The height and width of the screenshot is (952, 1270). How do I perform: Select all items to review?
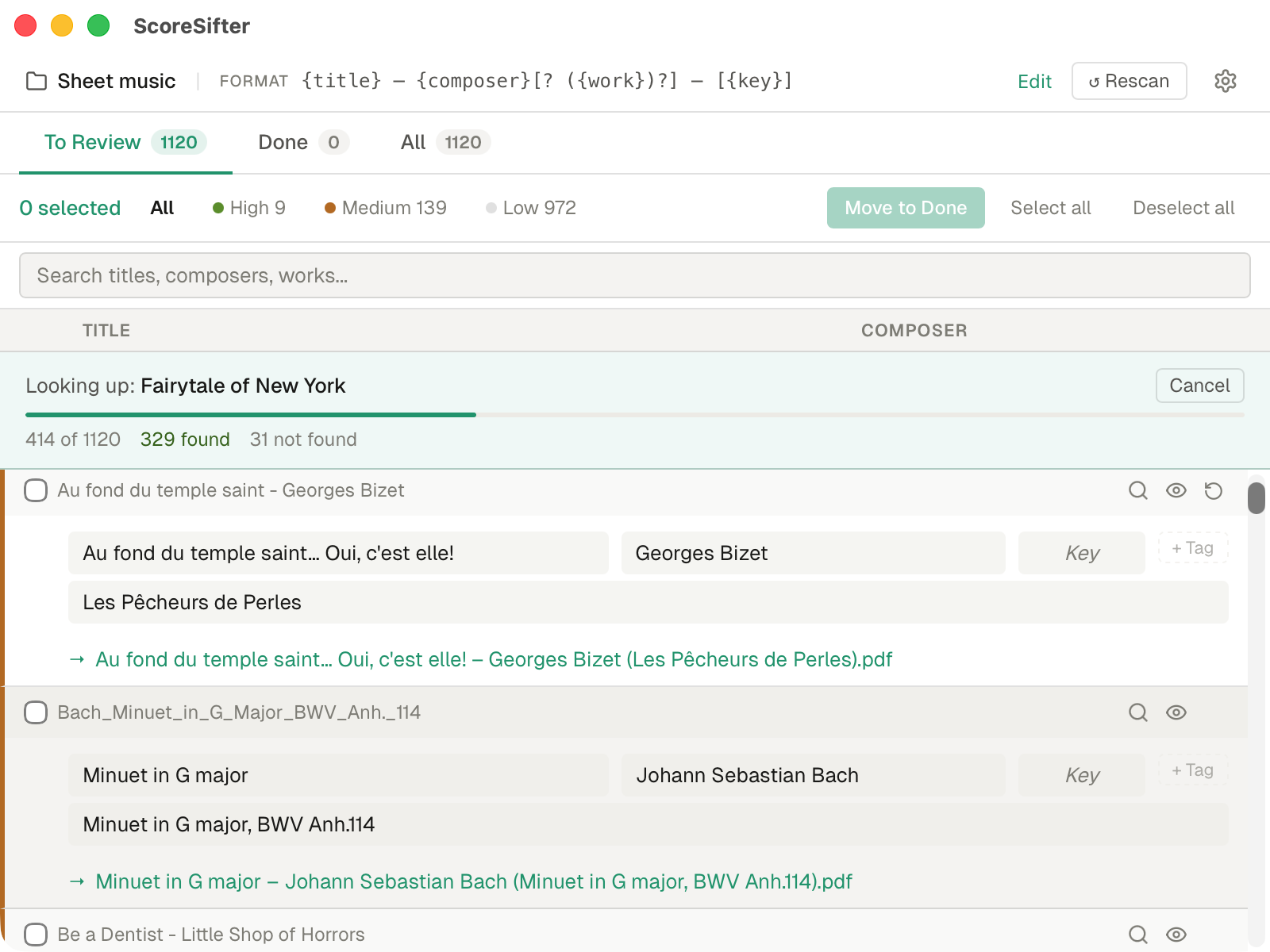pyautogui.click(x=1051, y=207)
